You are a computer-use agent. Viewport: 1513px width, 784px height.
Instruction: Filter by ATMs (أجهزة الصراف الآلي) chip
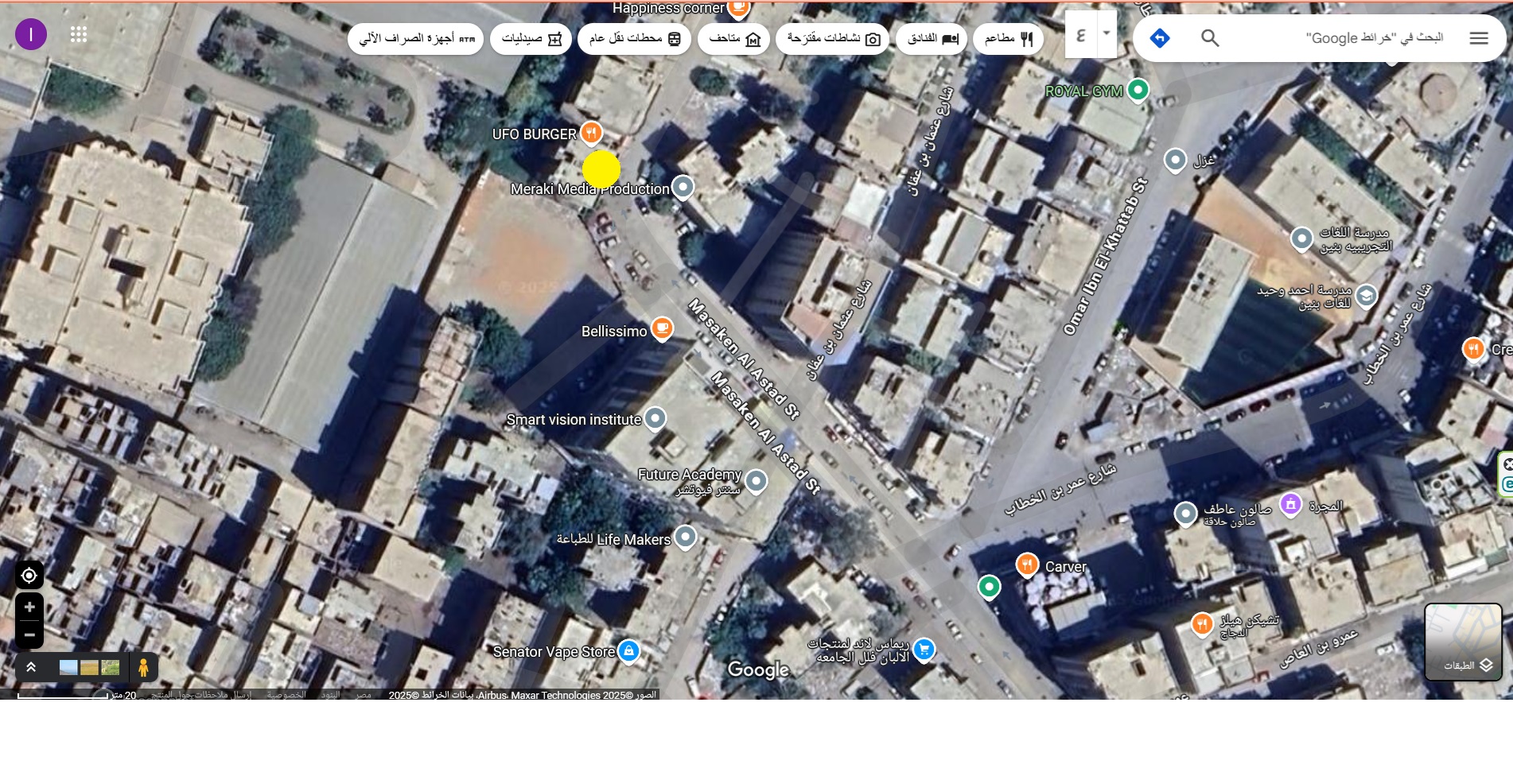415,38
